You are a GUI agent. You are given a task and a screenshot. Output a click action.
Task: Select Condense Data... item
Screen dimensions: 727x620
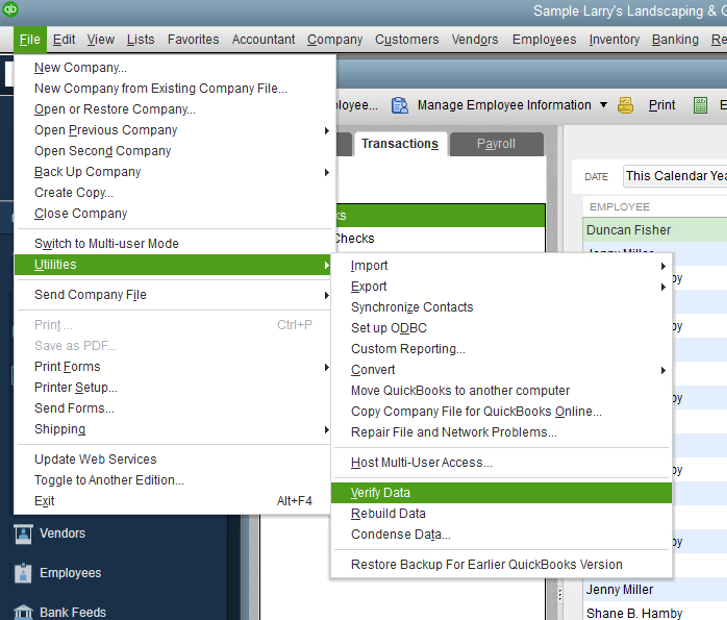tap(401, 535)
